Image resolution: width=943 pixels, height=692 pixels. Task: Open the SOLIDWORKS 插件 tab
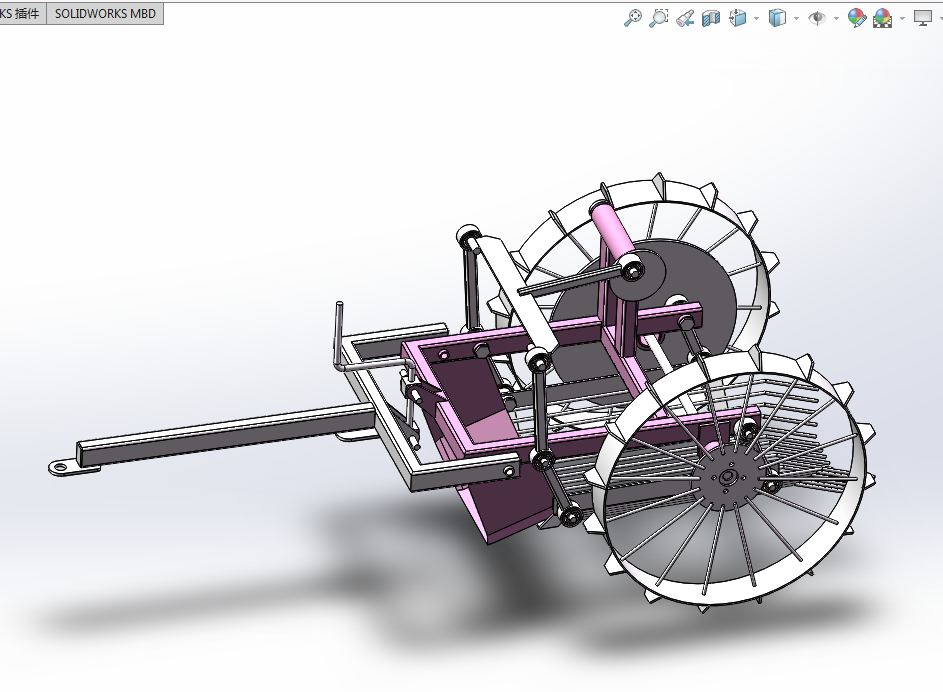[22, 13]
